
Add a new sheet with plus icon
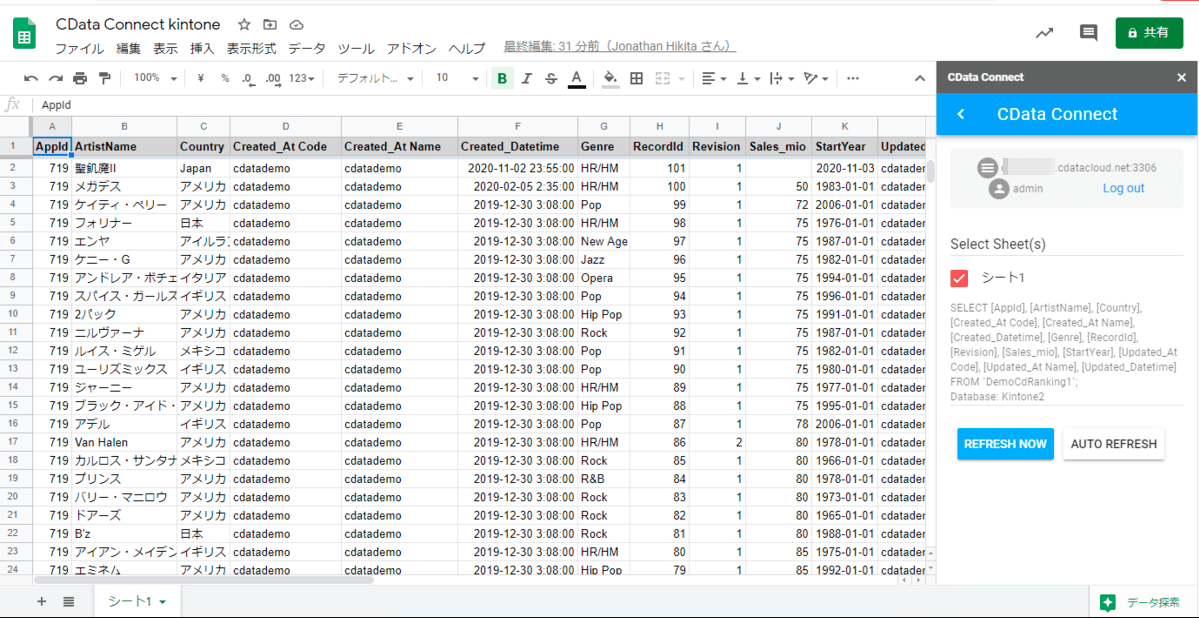pos(41,602)
